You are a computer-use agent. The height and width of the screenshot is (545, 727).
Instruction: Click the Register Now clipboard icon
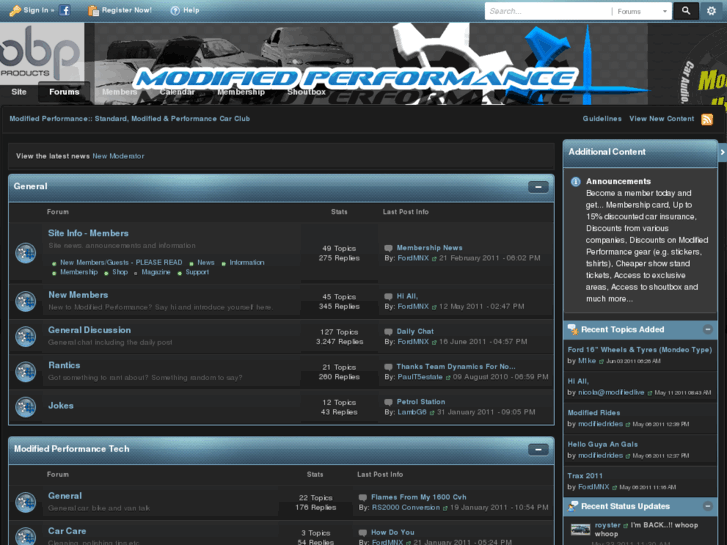tap(94, 10)
